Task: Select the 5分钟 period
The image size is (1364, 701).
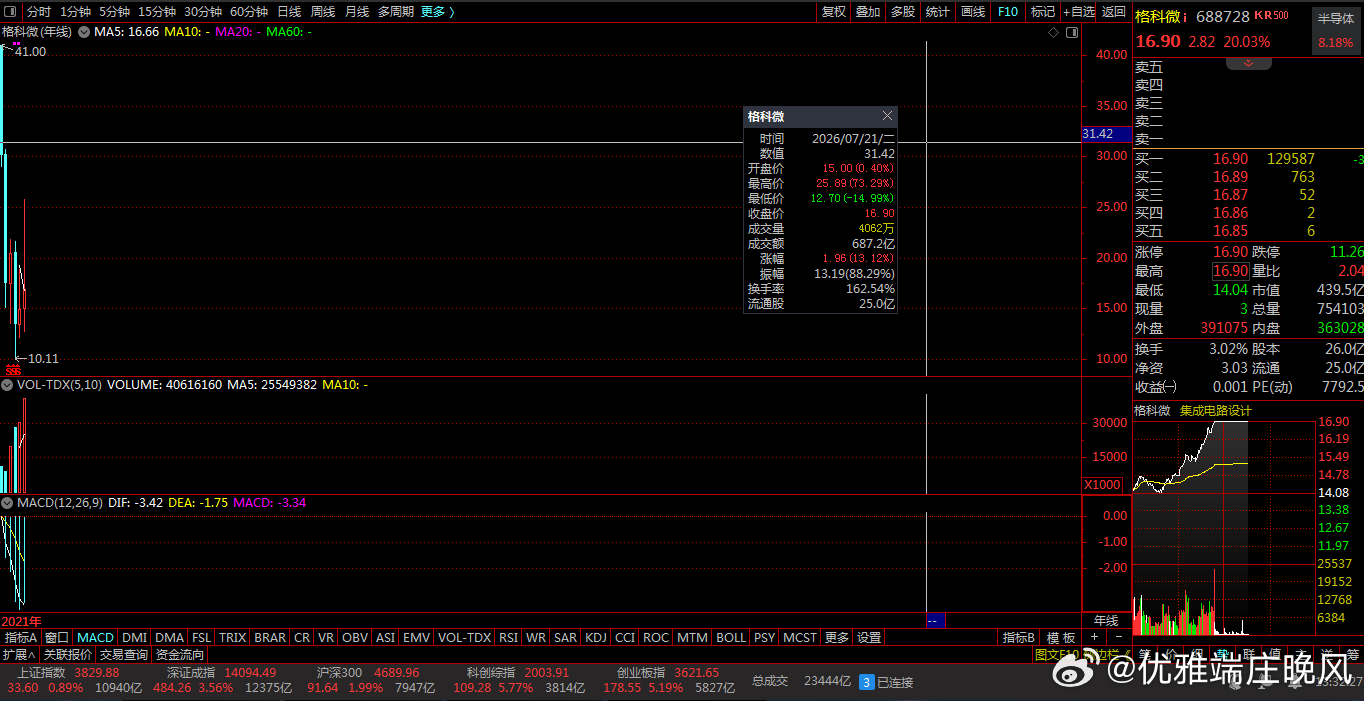Action: [114, 12]
